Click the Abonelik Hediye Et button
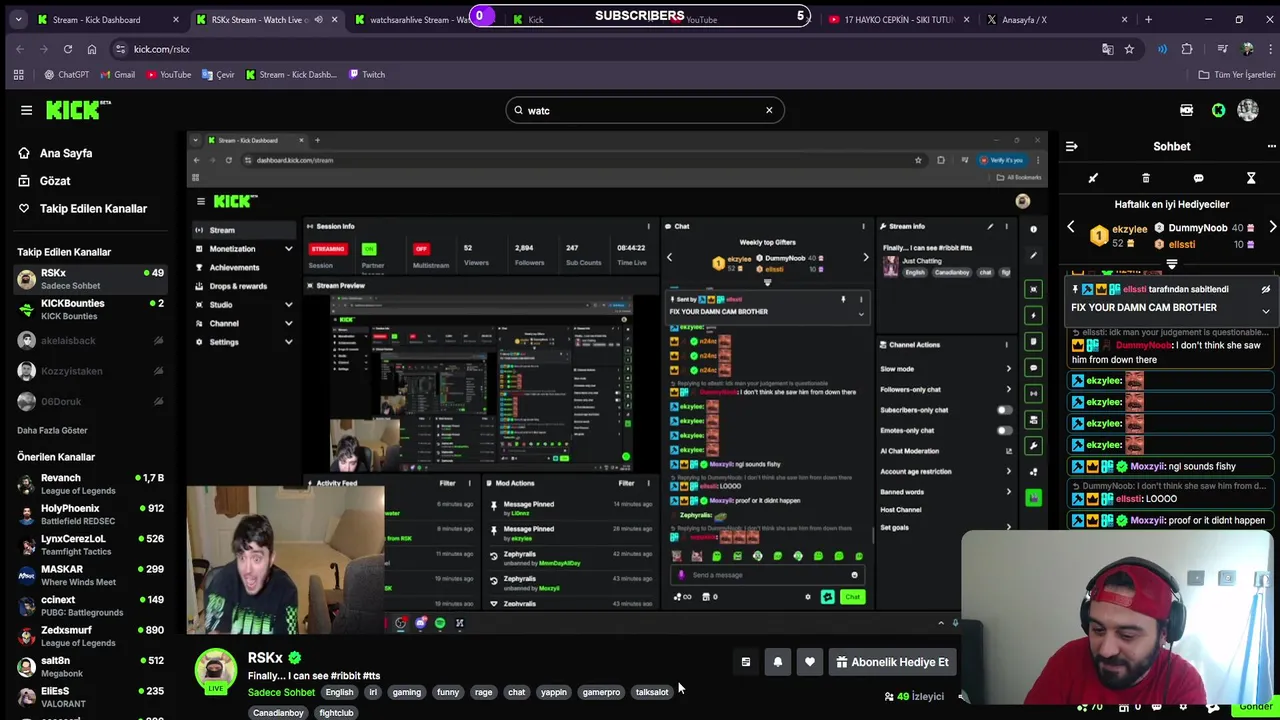 click(x=892, y=662)
